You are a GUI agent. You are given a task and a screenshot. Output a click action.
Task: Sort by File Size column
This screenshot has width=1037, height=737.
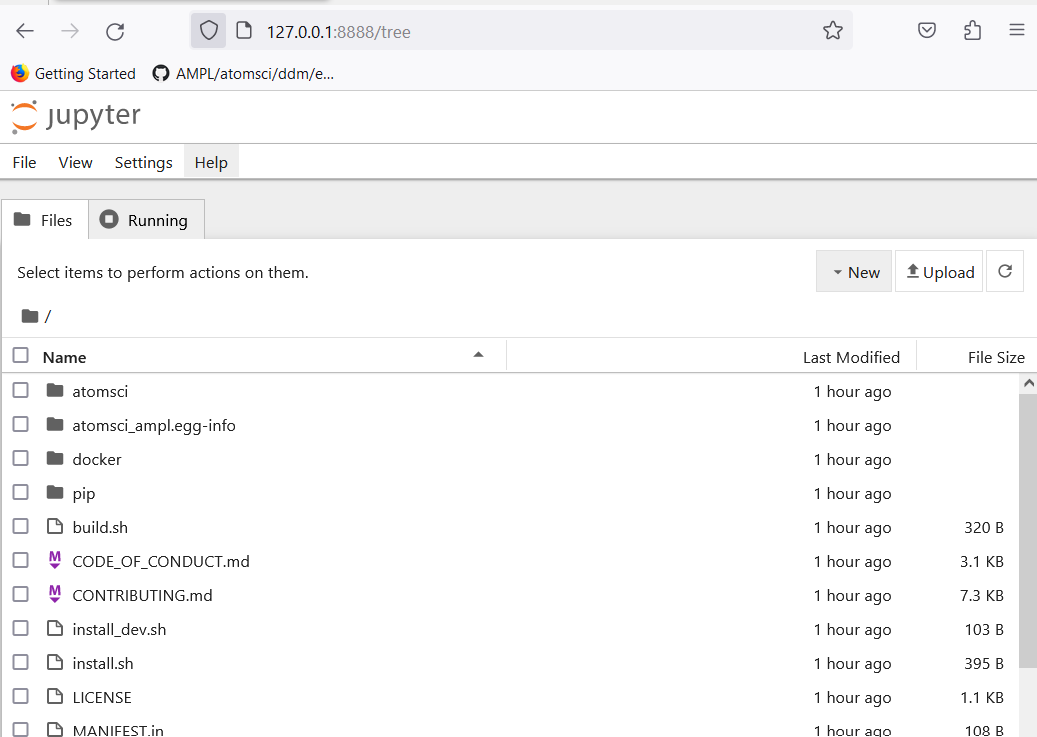pos(996,358)
